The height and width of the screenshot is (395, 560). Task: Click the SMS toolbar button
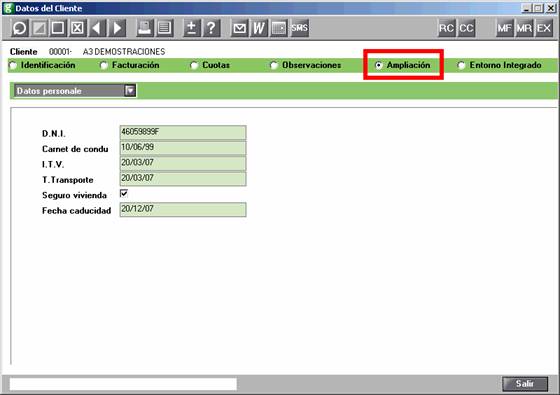point(299,28)
